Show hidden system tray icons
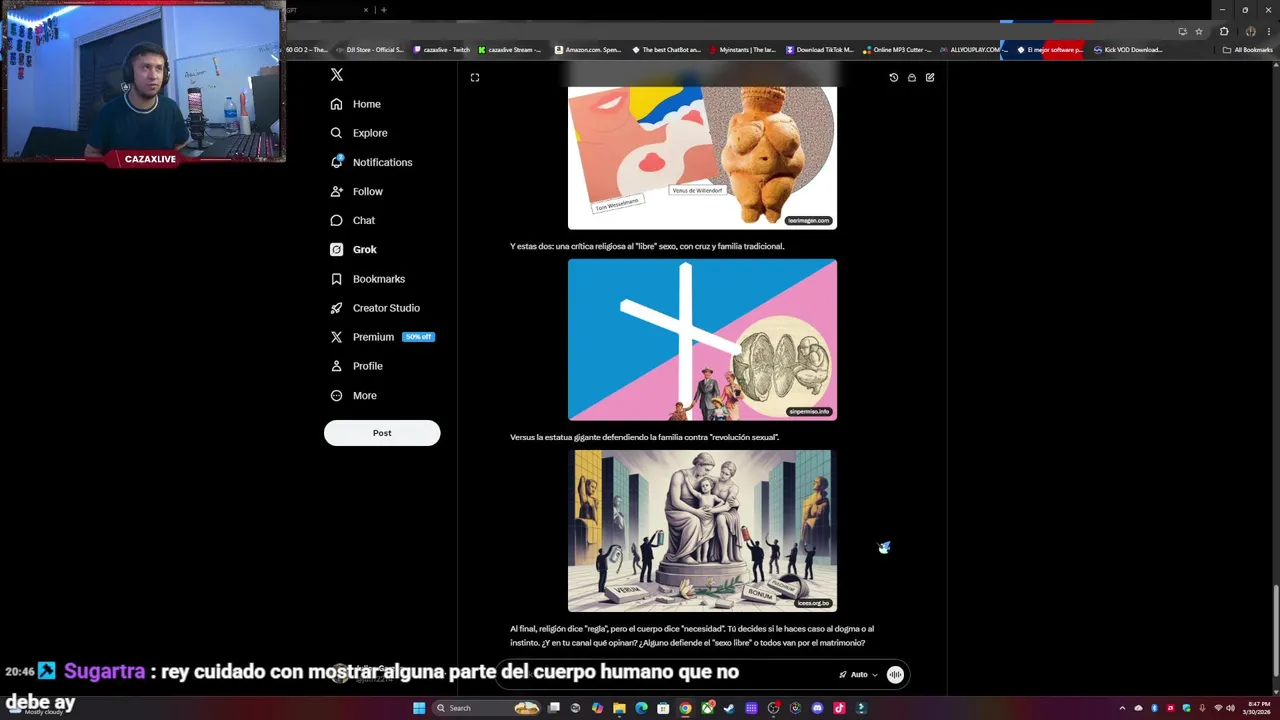Screen dimensions: 1280x720 click(x=1122, y=708)
